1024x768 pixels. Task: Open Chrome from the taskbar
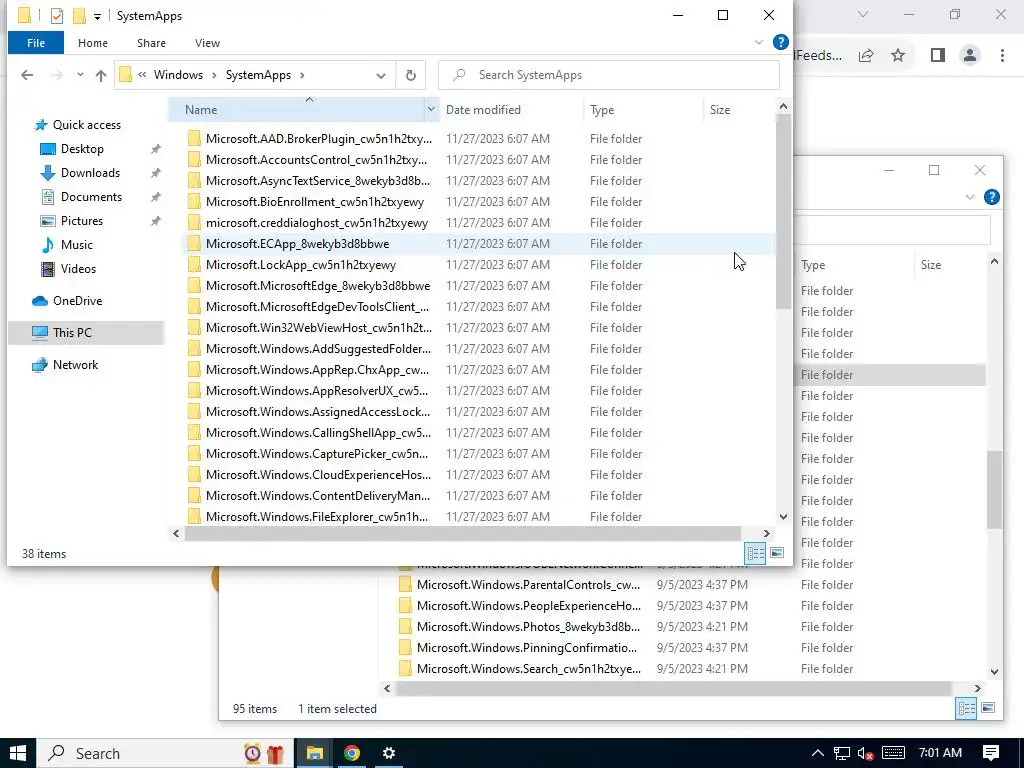(x=352, y=753)
